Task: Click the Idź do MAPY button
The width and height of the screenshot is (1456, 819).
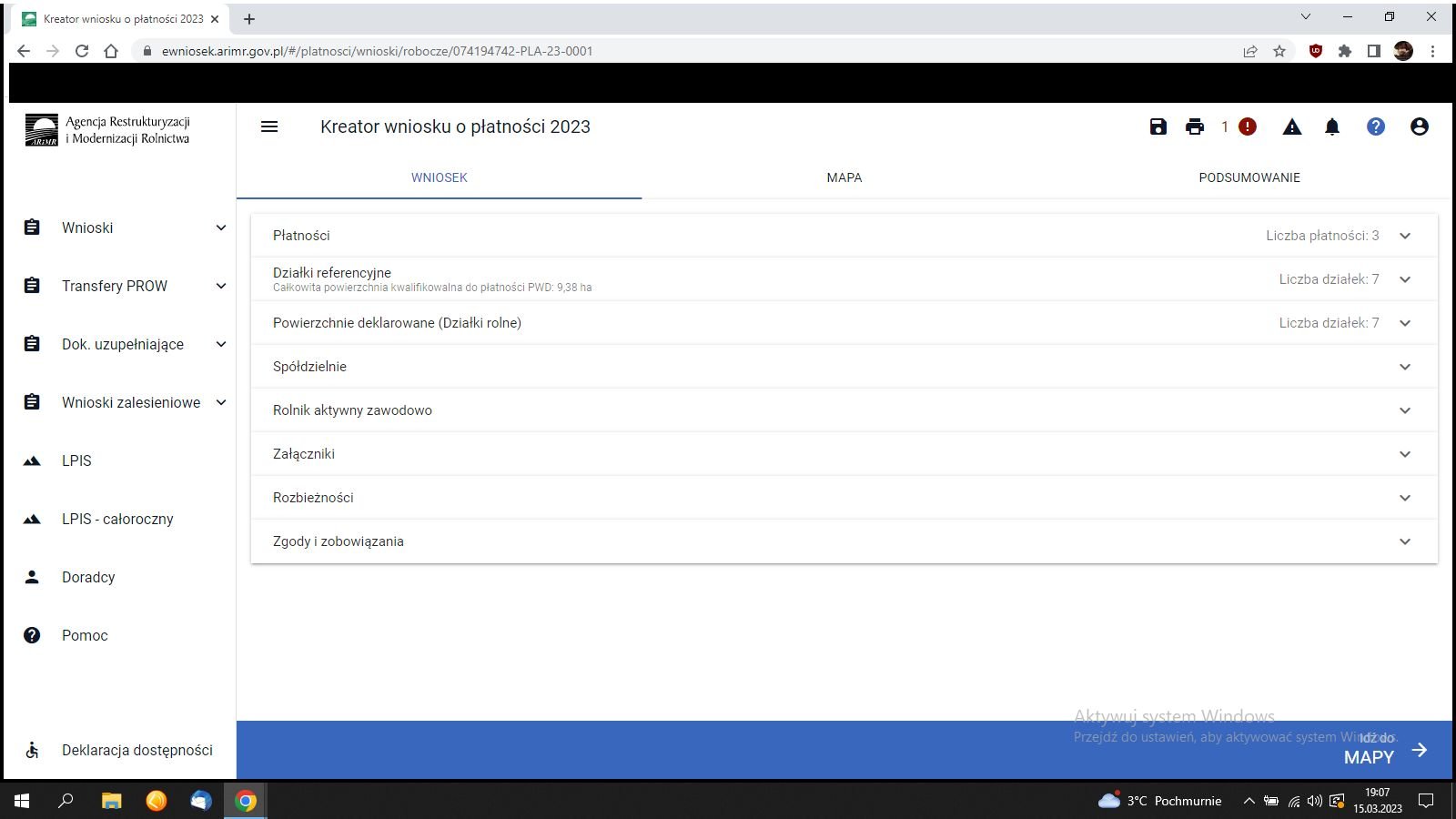Action: [1383, 750]
